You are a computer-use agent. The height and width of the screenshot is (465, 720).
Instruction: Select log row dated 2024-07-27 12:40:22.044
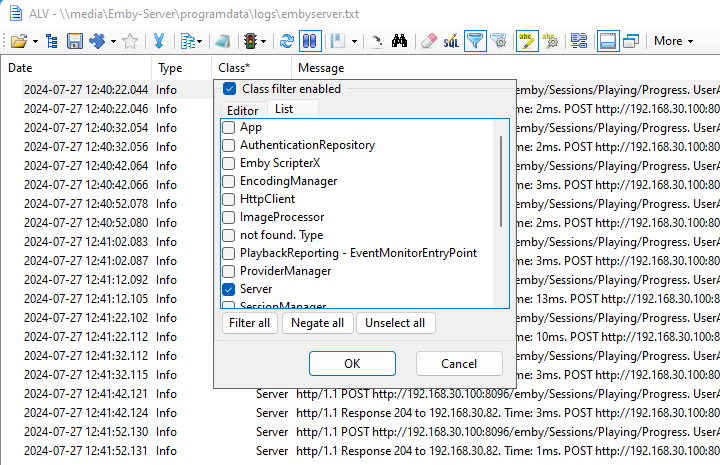point(86,90)
